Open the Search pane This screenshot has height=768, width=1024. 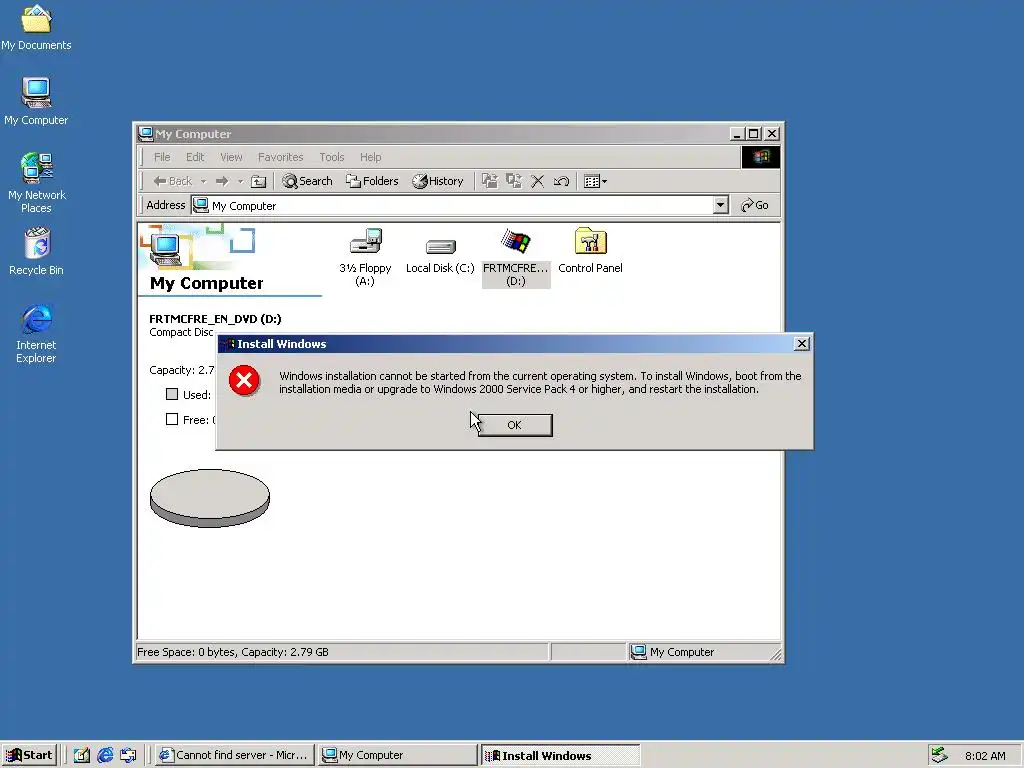(307, 181)
